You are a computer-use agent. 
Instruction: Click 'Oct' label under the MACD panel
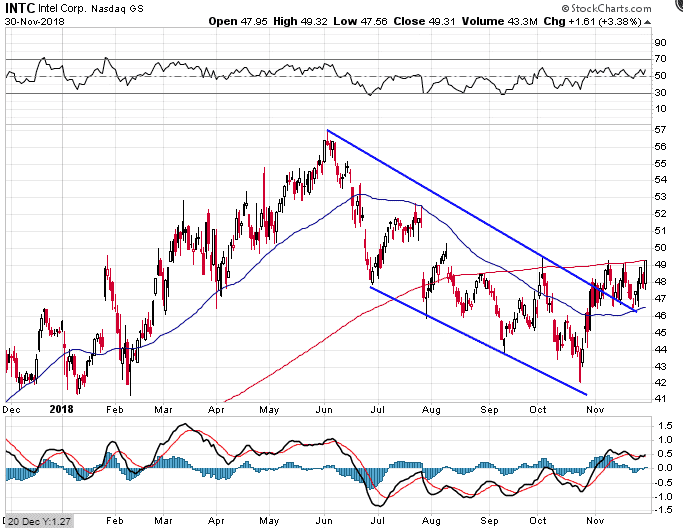click(x=538, y=521)
